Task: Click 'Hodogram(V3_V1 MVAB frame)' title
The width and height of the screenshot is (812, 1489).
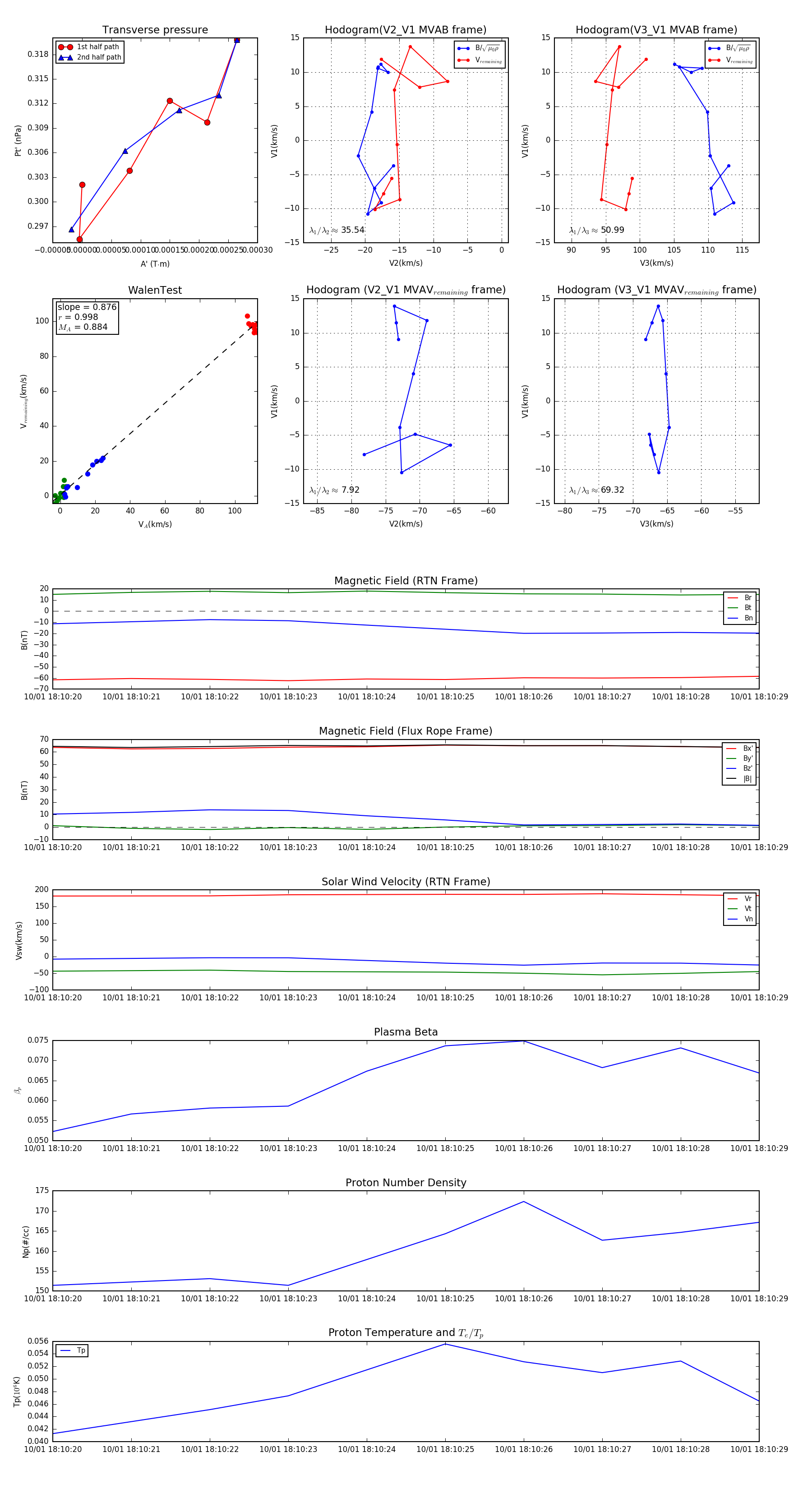Action: pyautogui.click(x=656, y=30)
